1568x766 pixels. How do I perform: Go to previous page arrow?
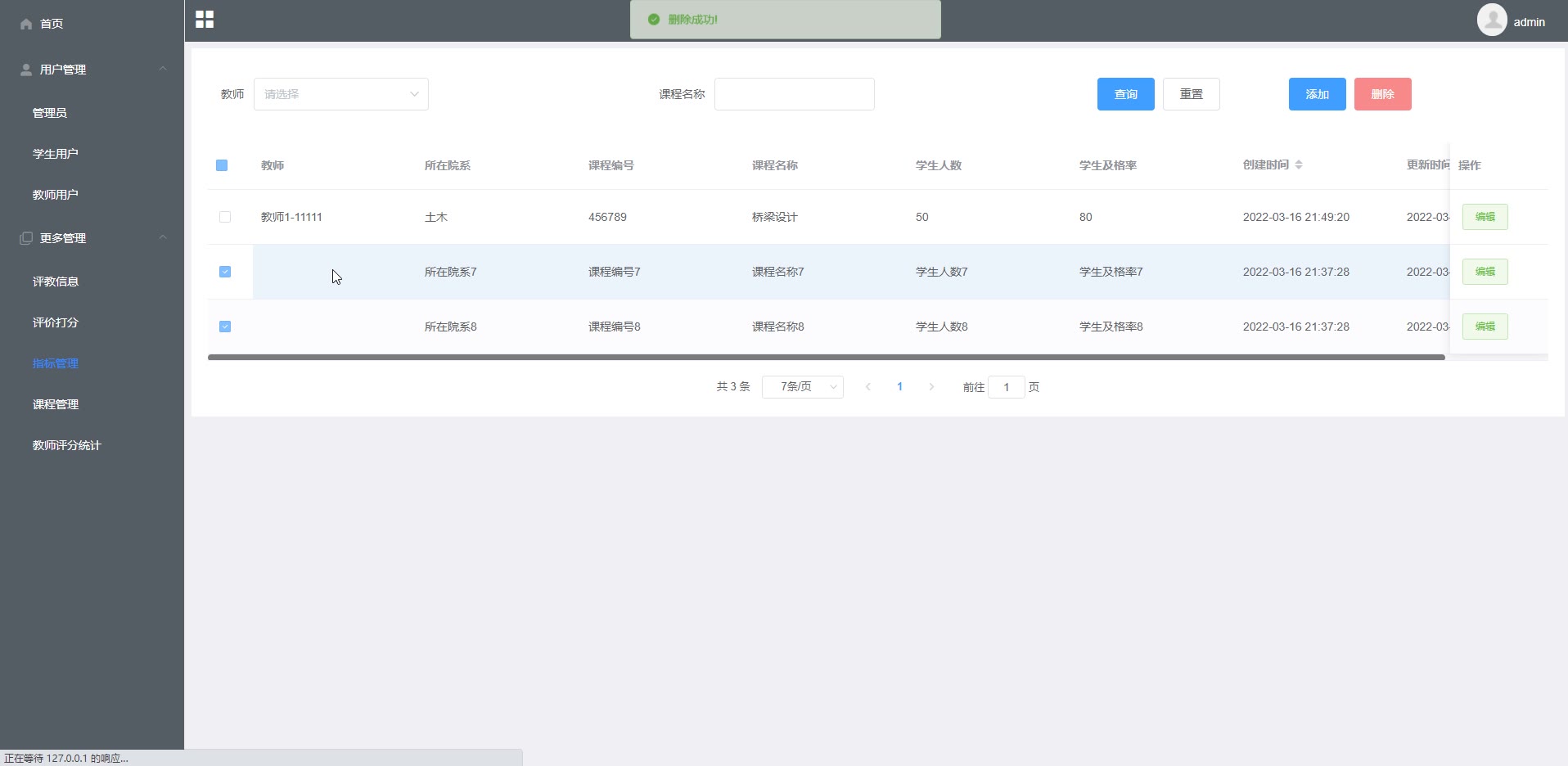coord(868,387)
